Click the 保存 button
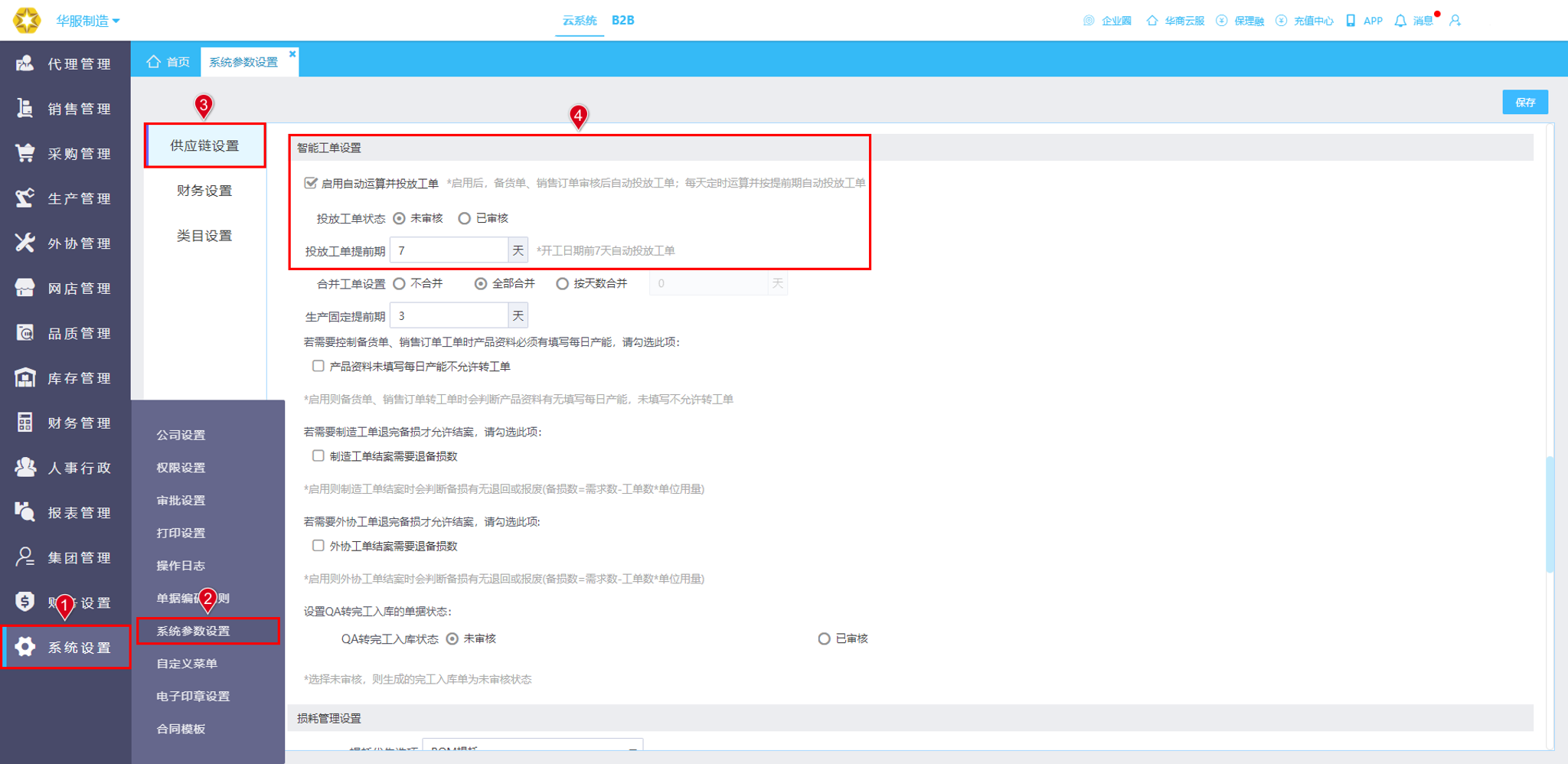This screenshot has height=764, width=1568. (1525, 102)
